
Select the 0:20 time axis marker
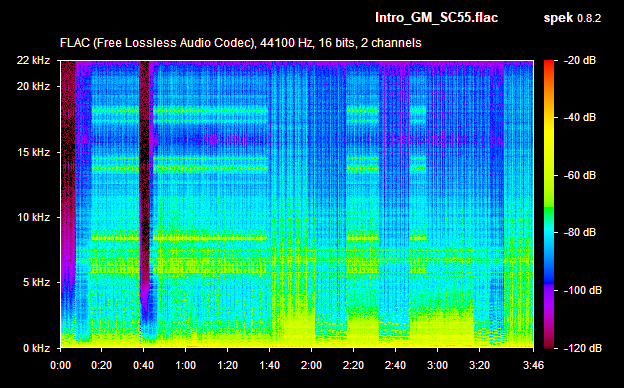[102, 365]
